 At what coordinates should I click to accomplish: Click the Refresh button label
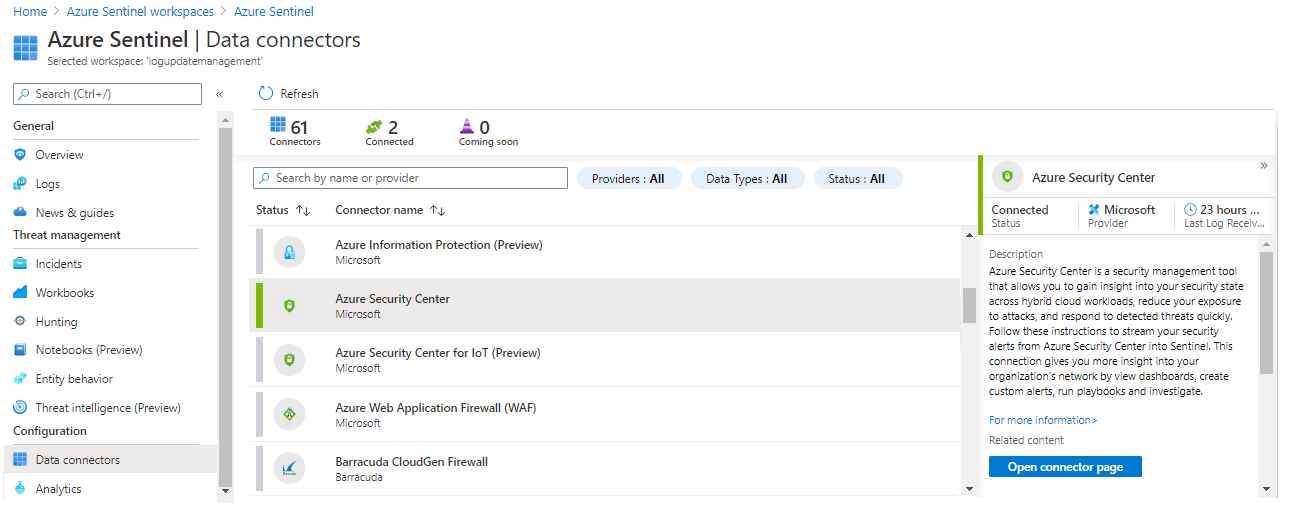pyautogui.click(x=299, y=94)
